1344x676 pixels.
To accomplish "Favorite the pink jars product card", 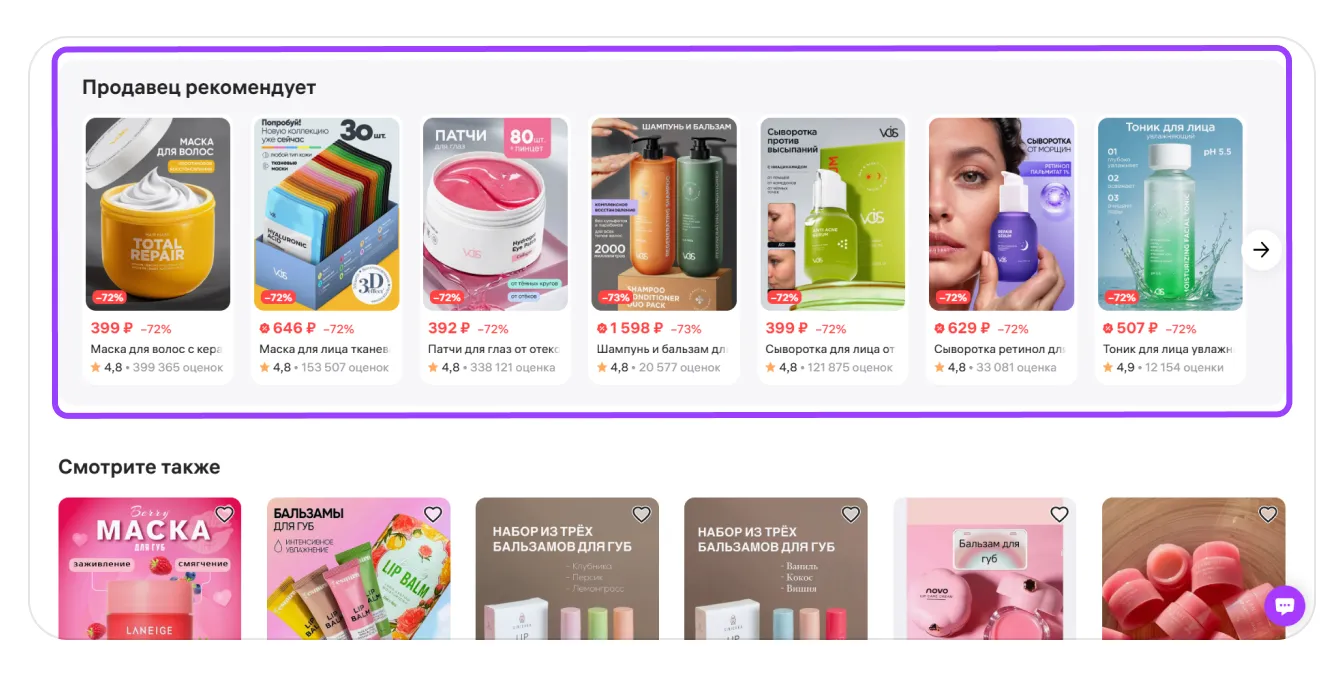I will (x=1268, y=514).
